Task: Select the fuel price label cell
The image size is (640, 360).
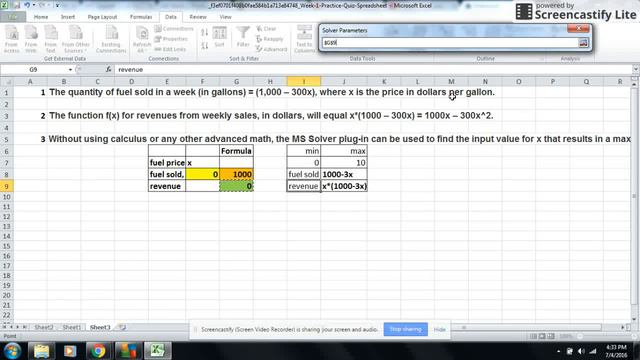Action: pyautogui.click(x=167, y=163)
